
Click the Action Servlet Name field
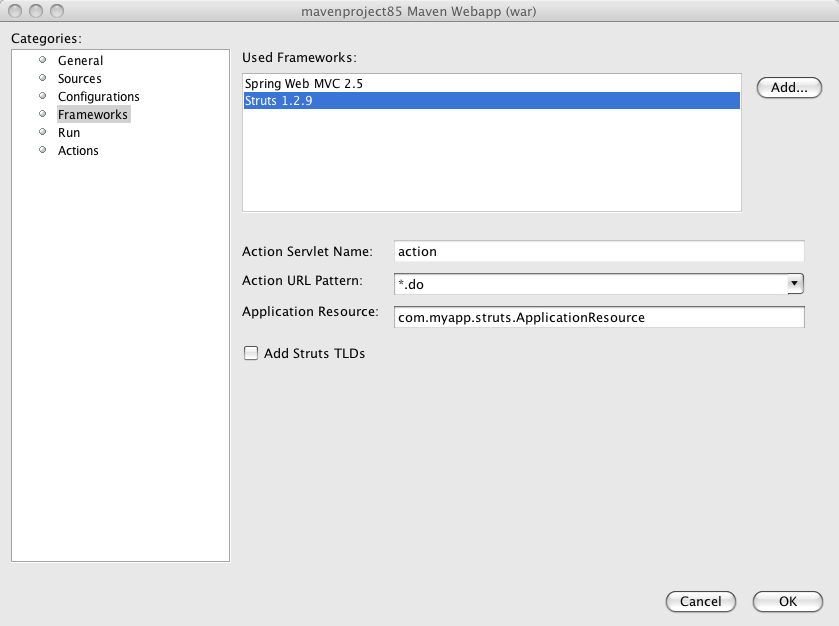click(598, 252)
